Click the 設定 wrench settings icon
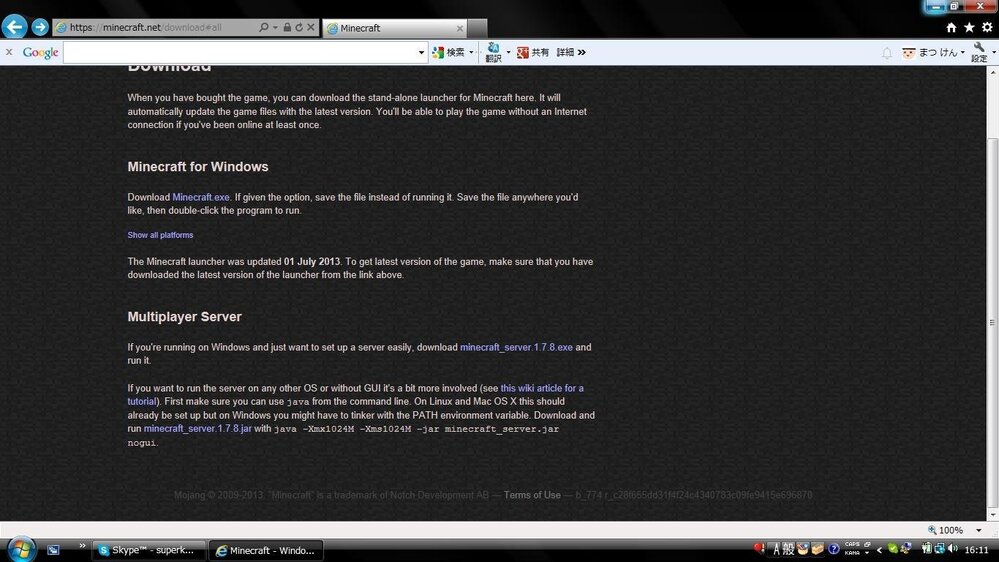Screen dimensions: 999x562 click(979, 52)
